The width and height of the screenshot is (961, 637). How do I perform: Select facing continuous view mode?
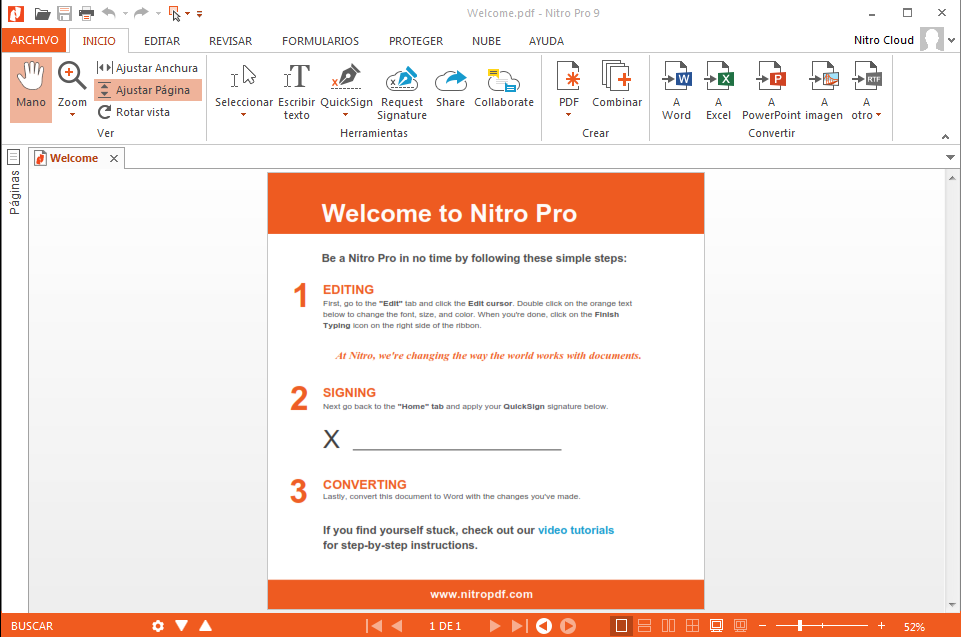[x=692, y=625]
